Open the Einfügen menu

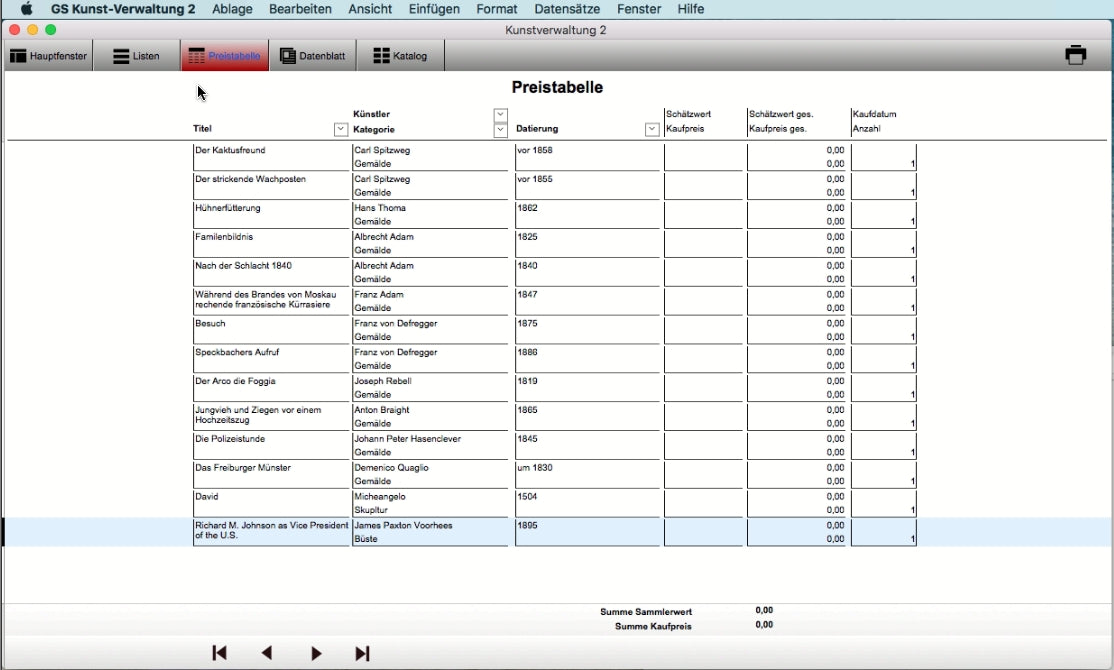click(x=434, y=9)
